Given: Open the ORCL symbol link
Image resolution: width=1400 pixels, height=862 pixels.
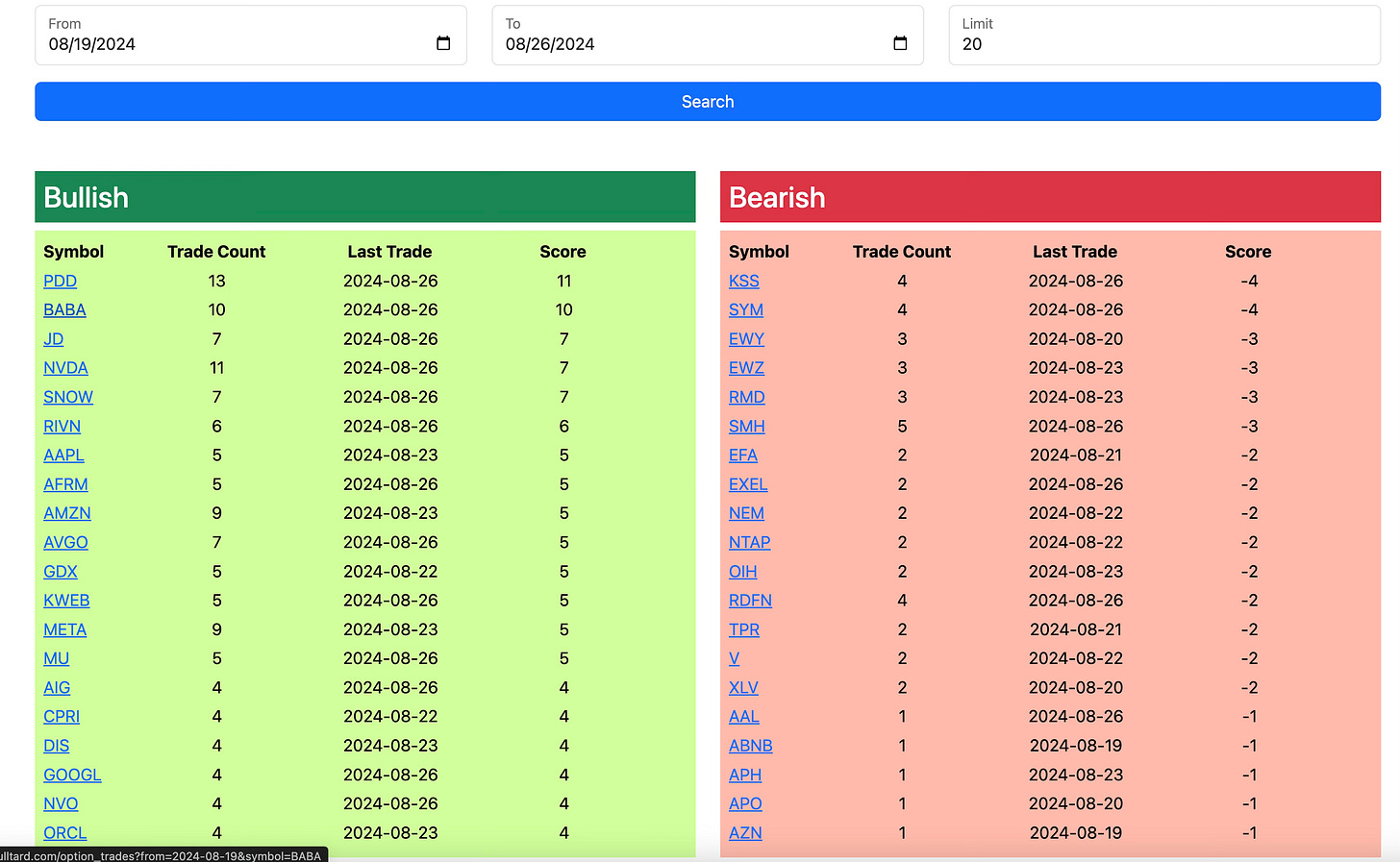Looking at the screenshot, I should click(x=64, y=832).
